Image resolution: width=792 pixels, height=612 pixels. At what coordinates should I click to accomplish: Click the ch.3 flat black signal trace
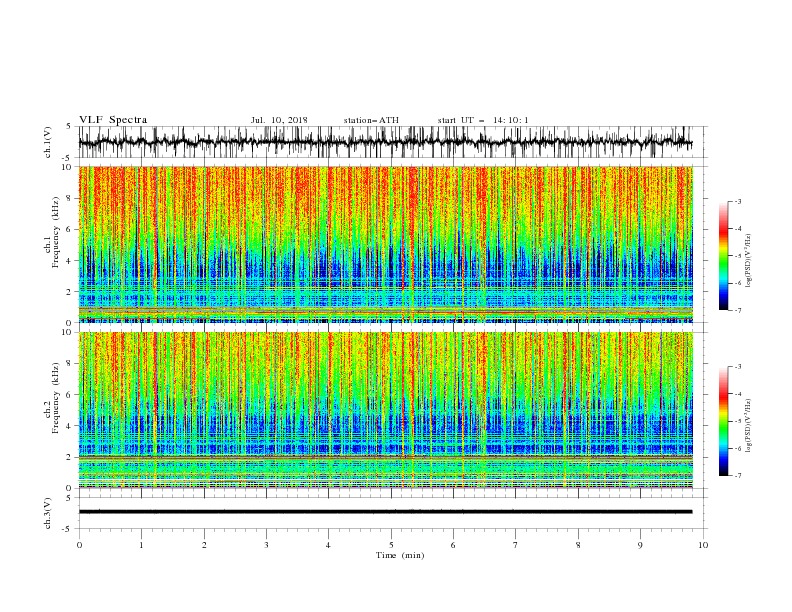[385, 512]
